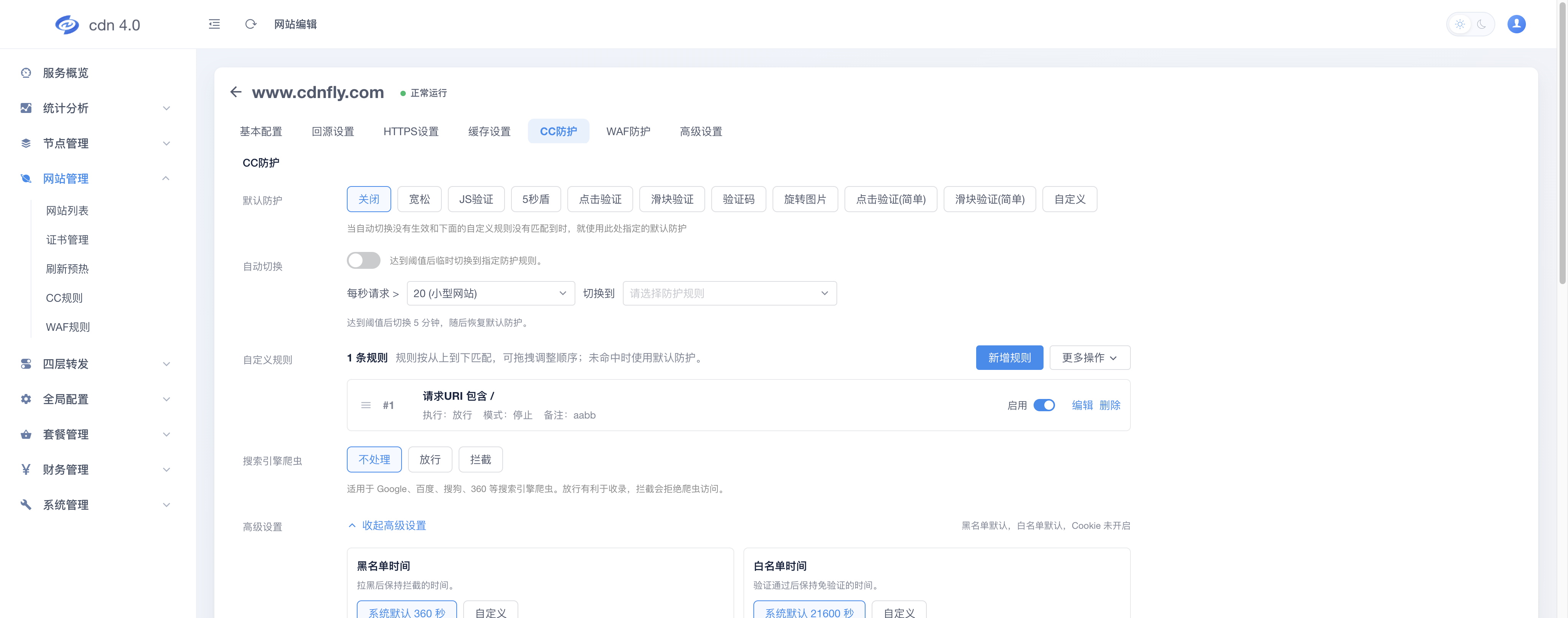The image size is (1568, 618).
Task: Click the 全局配置 gear icon
Action: coord(26,399)
